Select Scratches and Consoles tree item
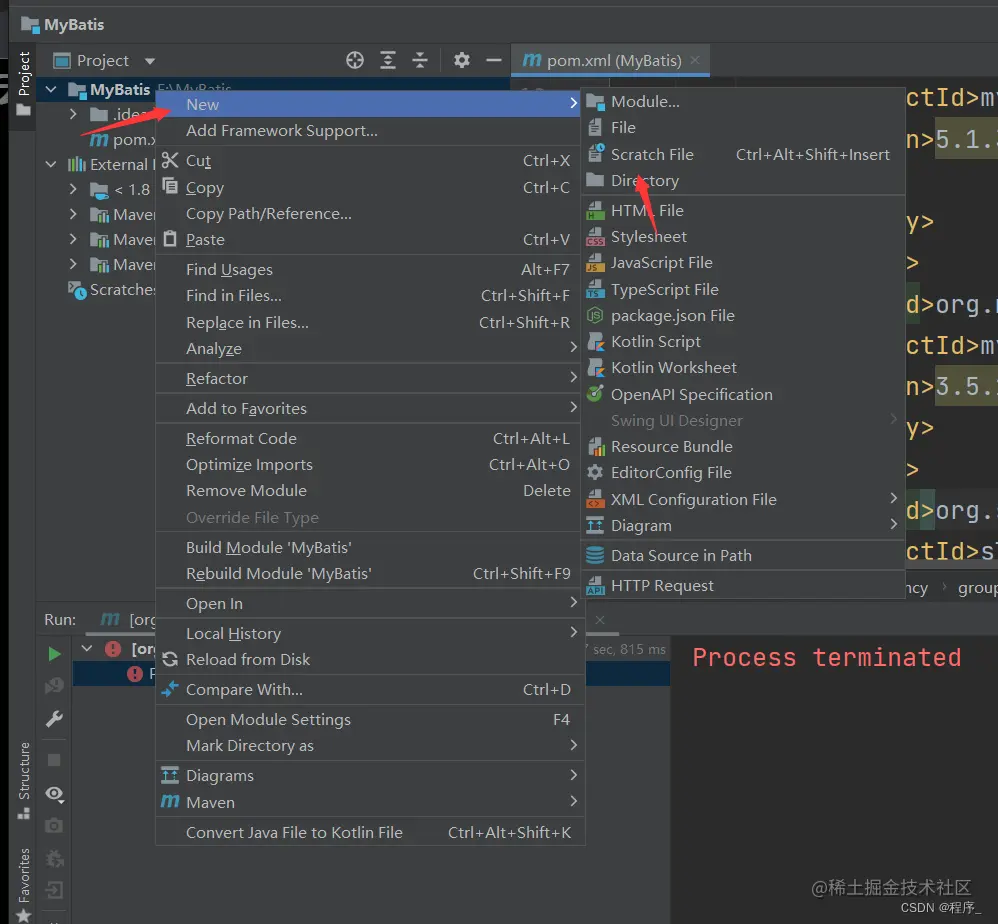Screen dimensions: 998x924 pos(111,290)
